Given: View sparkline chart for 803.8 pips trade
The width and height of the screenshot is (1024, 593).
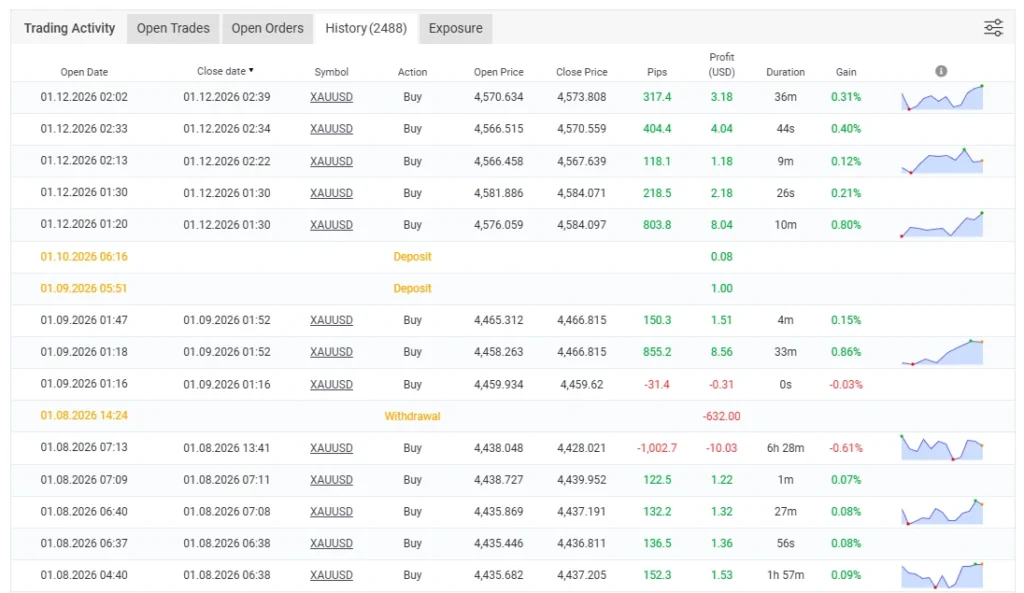Looking at the screenshot, I should pos(941,225).
